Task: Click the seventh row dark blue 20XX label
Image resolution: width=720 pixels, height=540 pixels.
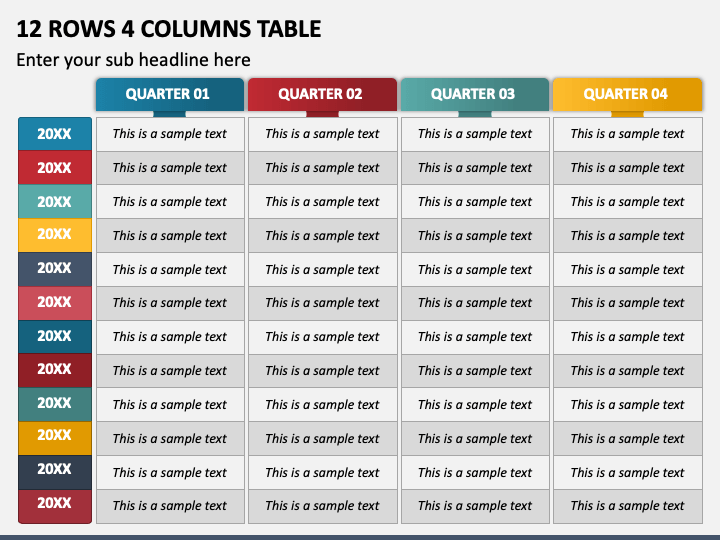Action: coord(55,337)
